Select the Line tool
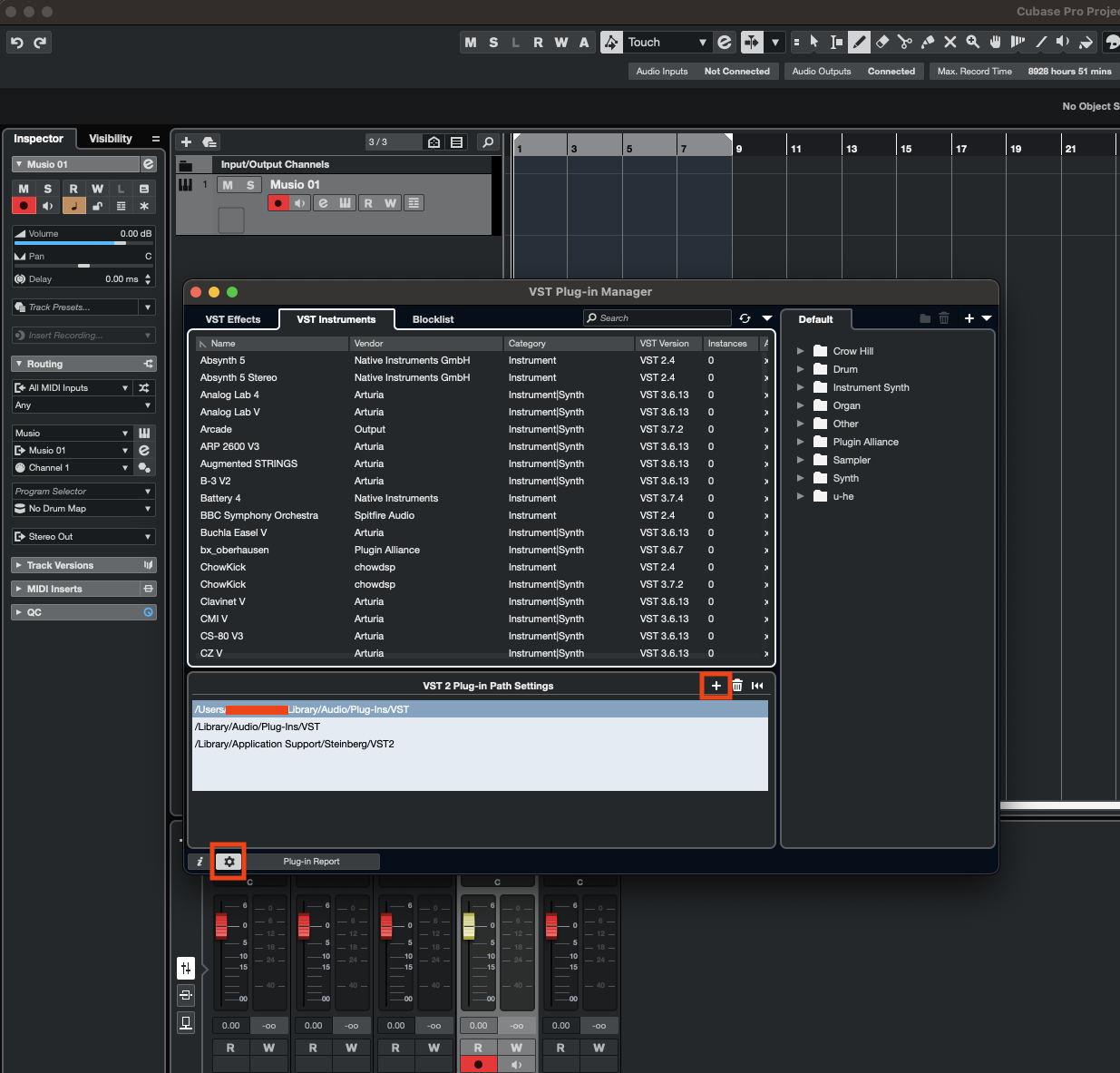Viewport: 1120px width, 1073px height. click(x=1041, y=42)
